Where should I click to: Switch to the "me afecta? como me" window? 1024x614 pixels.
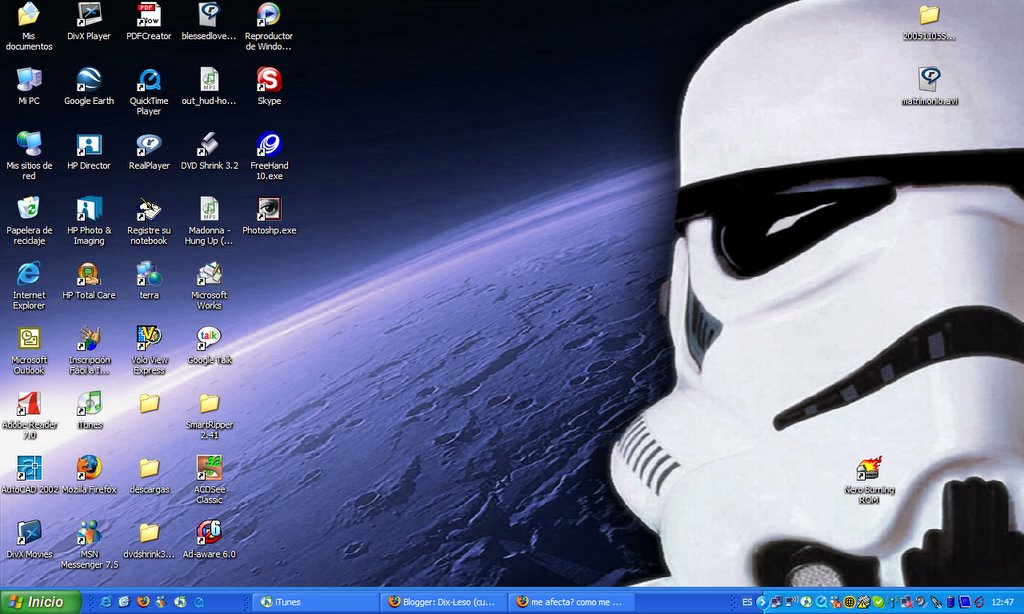(x=571, y=602)
